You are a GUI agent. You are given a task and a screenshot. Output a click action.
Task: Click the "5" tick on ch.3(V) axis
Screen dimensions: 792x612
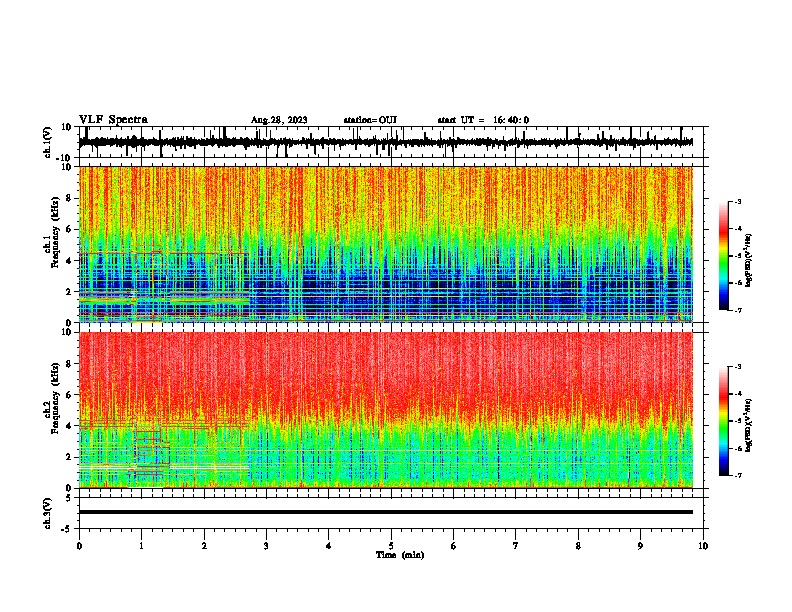pyautogui.click(x=69, y=498)
